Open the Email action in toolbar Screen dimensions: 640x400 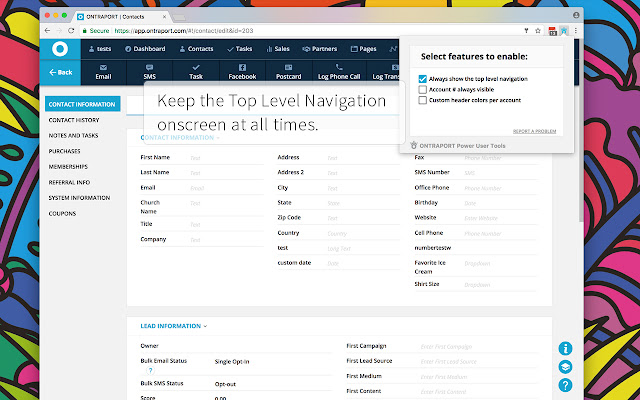(x=103, y=72)
